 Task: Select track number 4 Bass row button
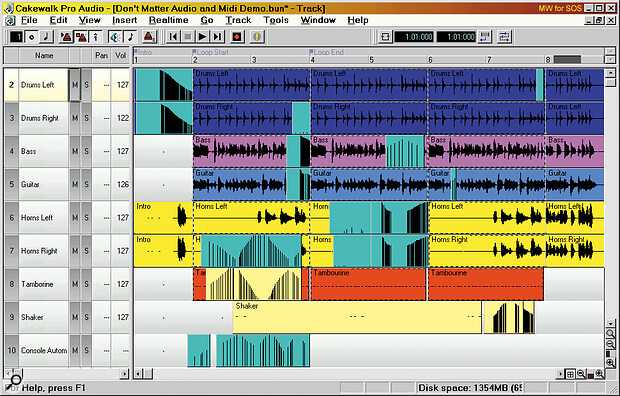pyautogui.click(x=11, y=152)
